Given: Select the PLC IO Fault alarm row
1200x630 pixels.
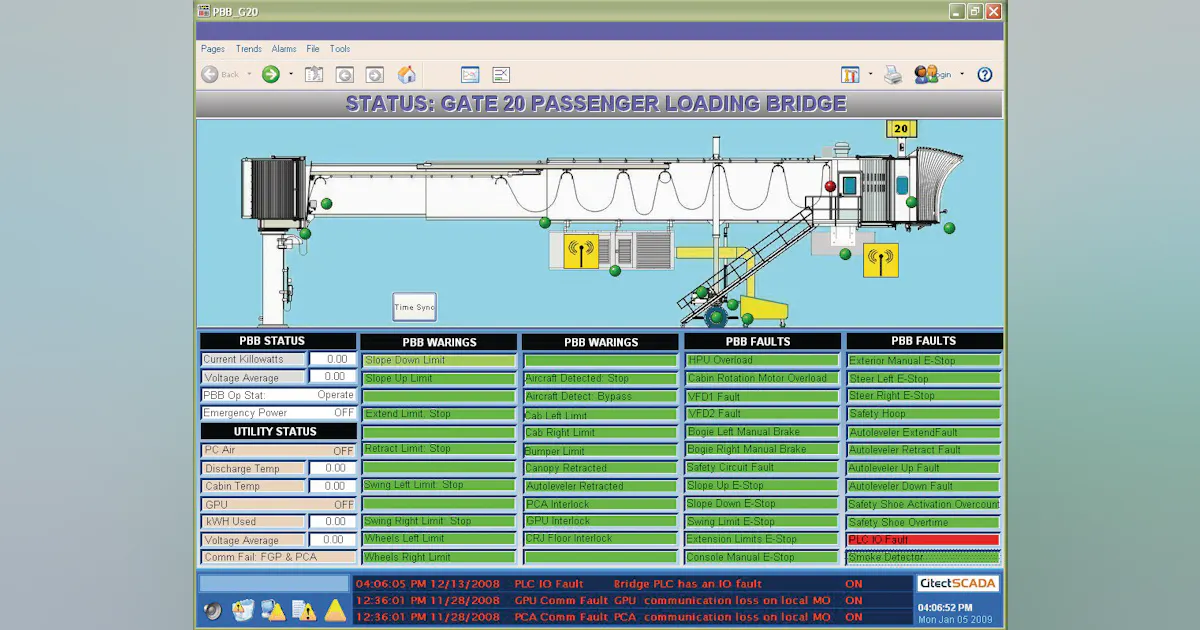Looking at the screenshot, I should point(631,584).
